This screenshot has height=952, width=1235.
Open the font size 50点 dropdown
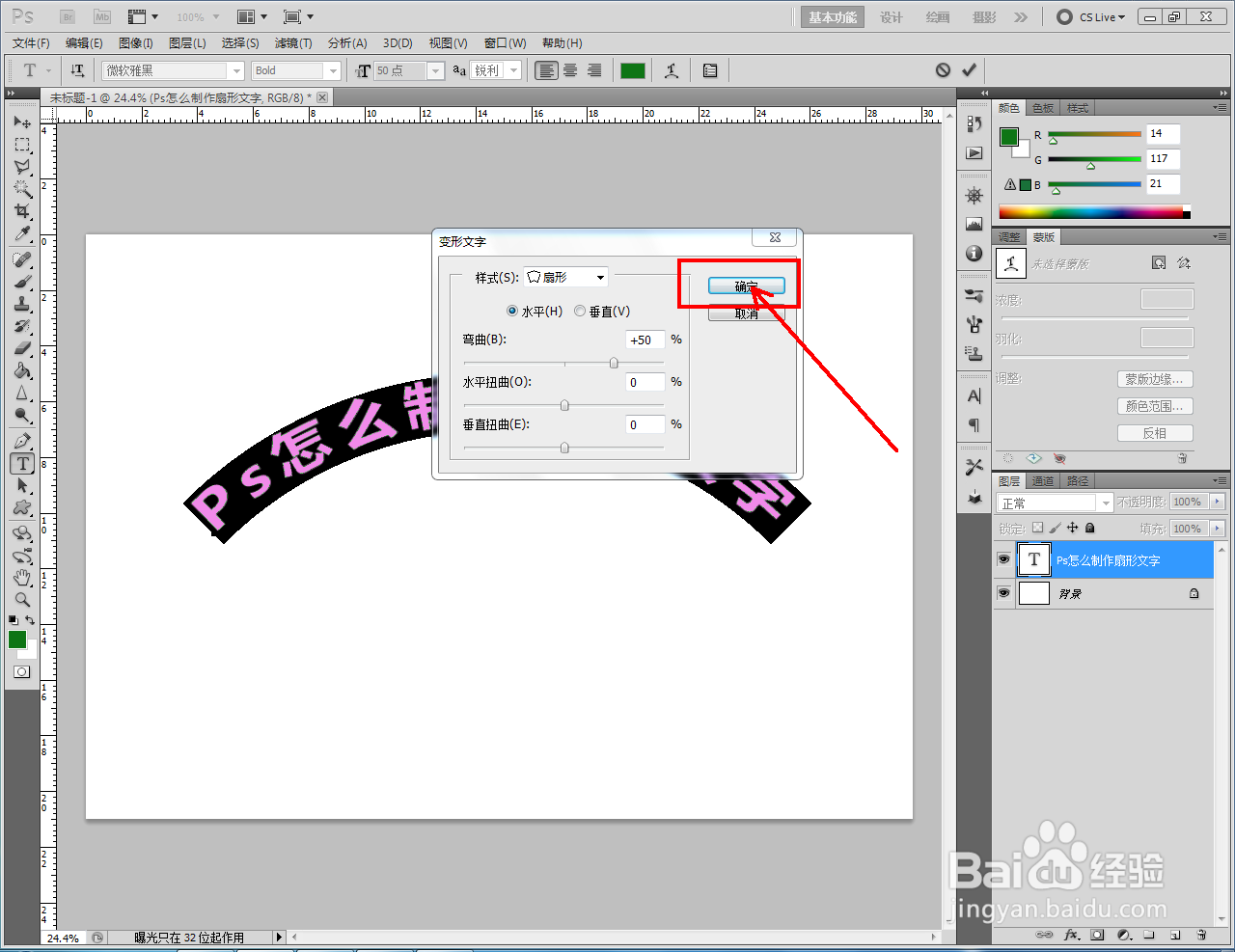[436, 70]
